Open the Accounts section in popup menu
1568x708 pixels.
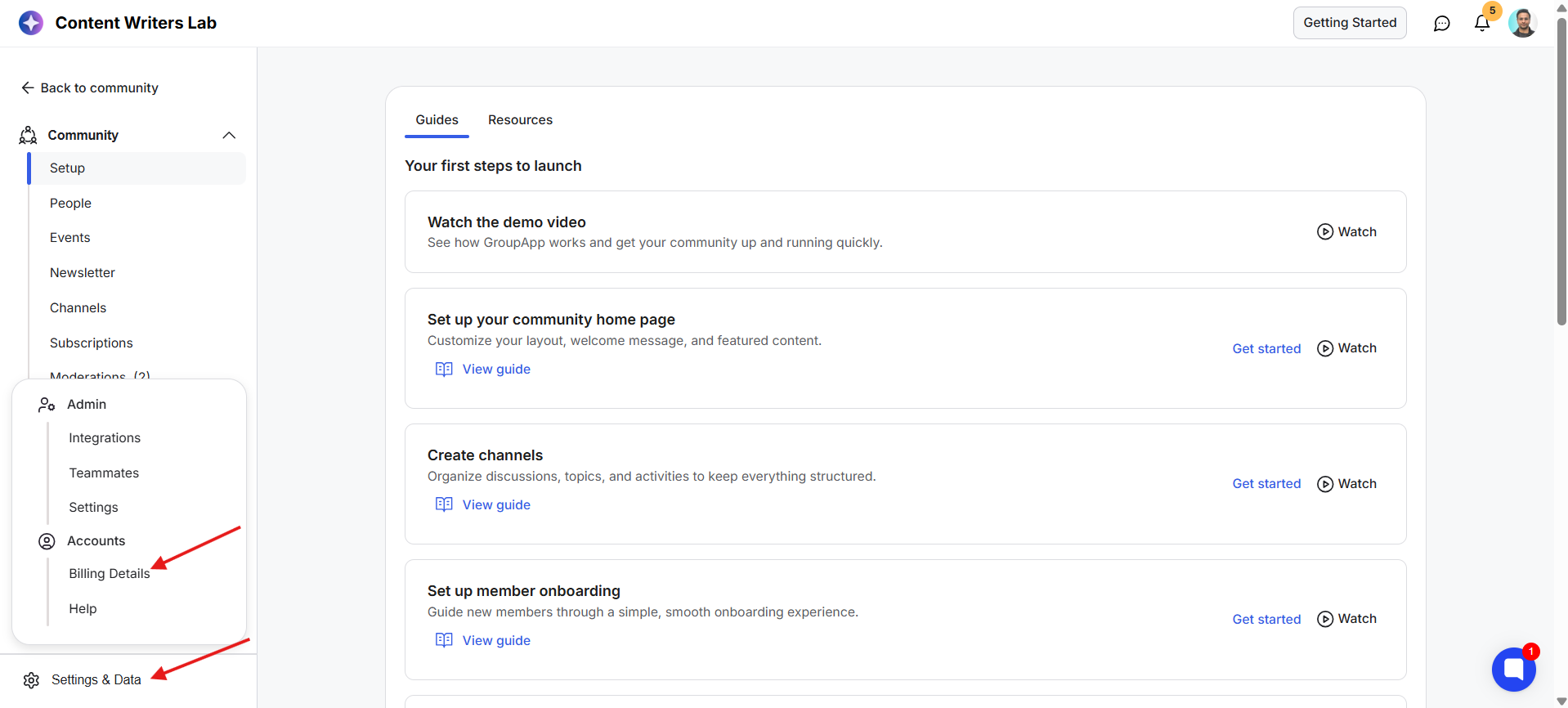click(96, 540)
